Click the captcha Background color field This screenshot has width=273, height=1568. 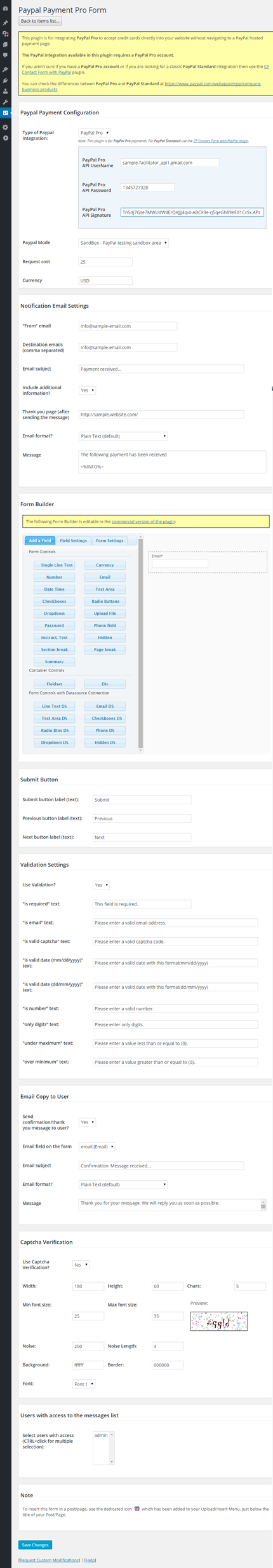(88, 1365)
